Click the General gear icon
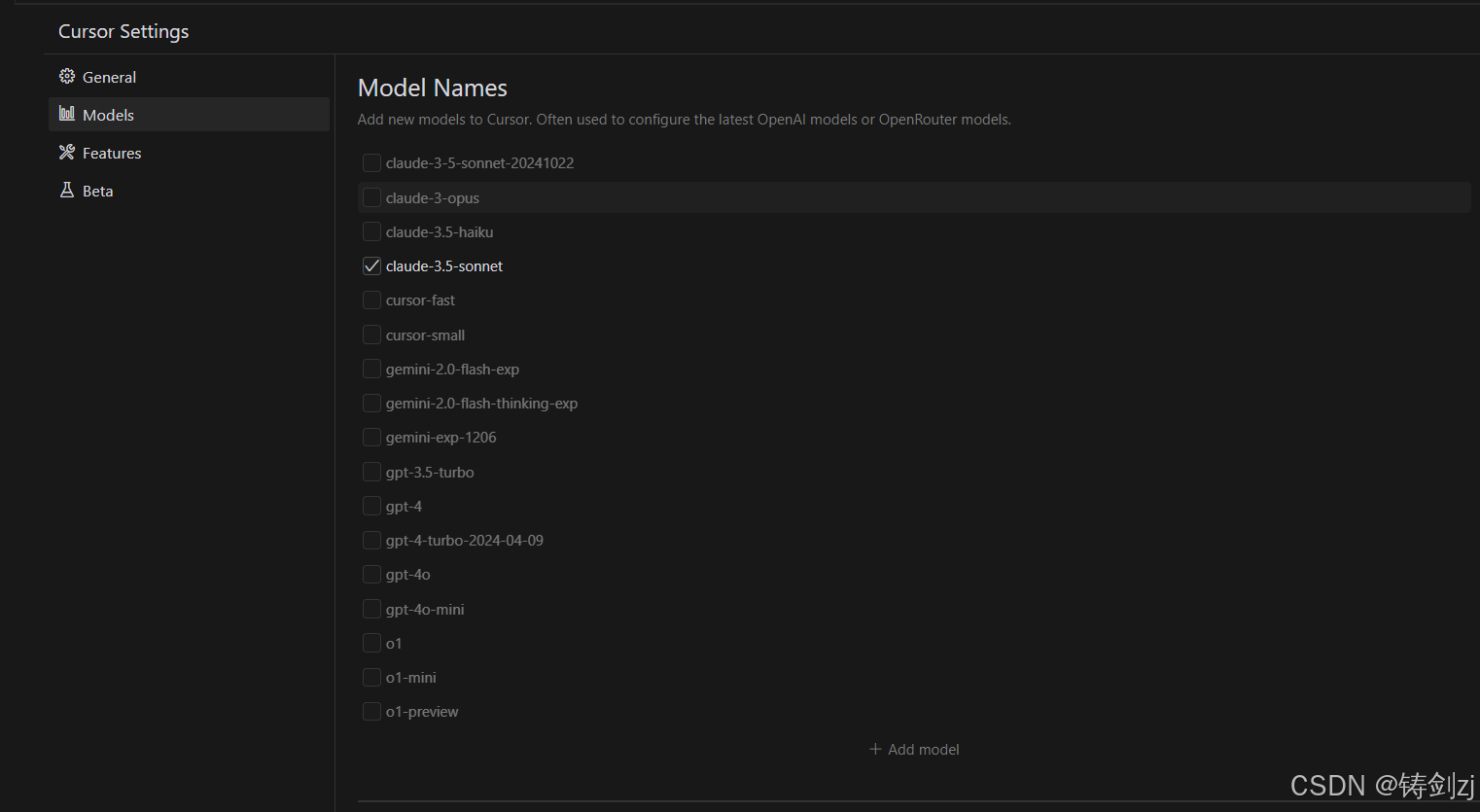The height and width of the screenshot is (812, 1480). (x=67, y=76)
